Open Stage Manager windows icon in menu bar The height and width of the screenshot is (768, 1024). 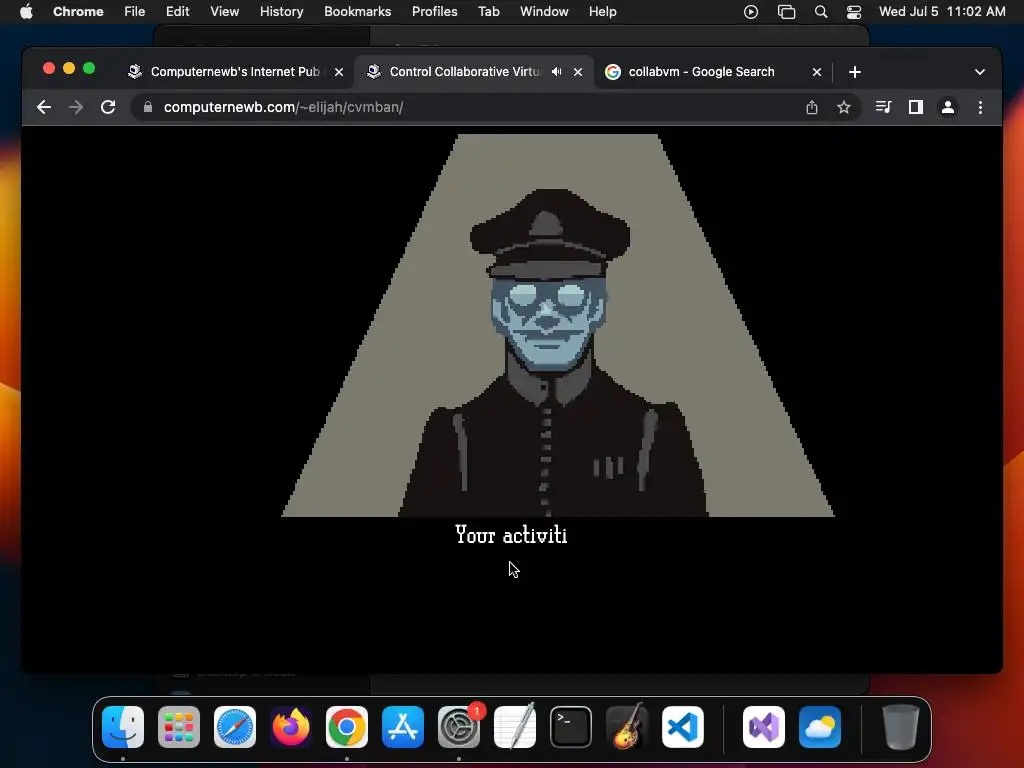coord(786,12)
